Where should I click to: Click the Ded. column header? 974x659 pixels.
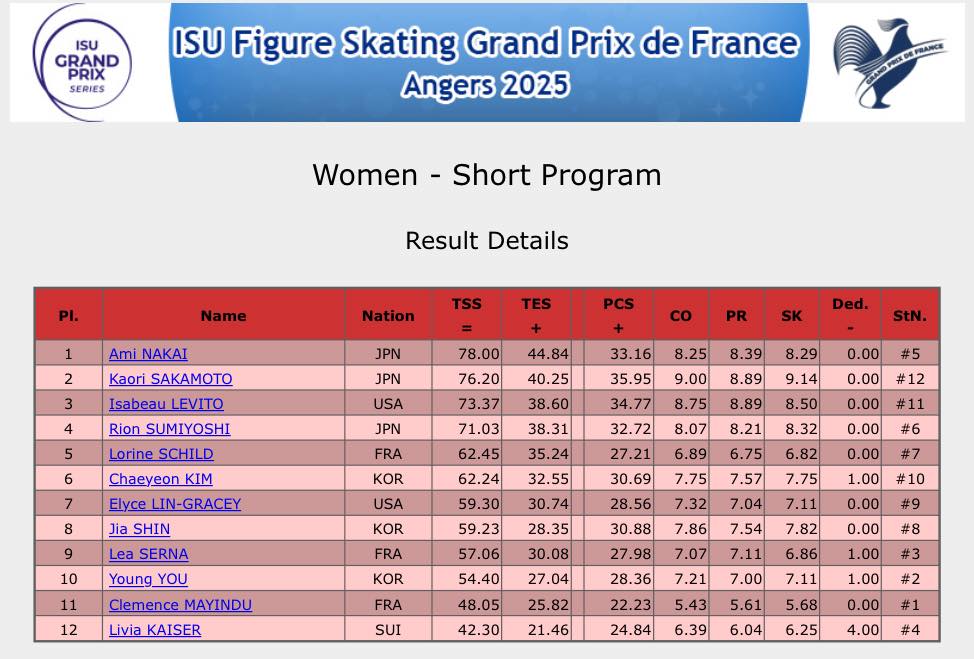(850, 315)
